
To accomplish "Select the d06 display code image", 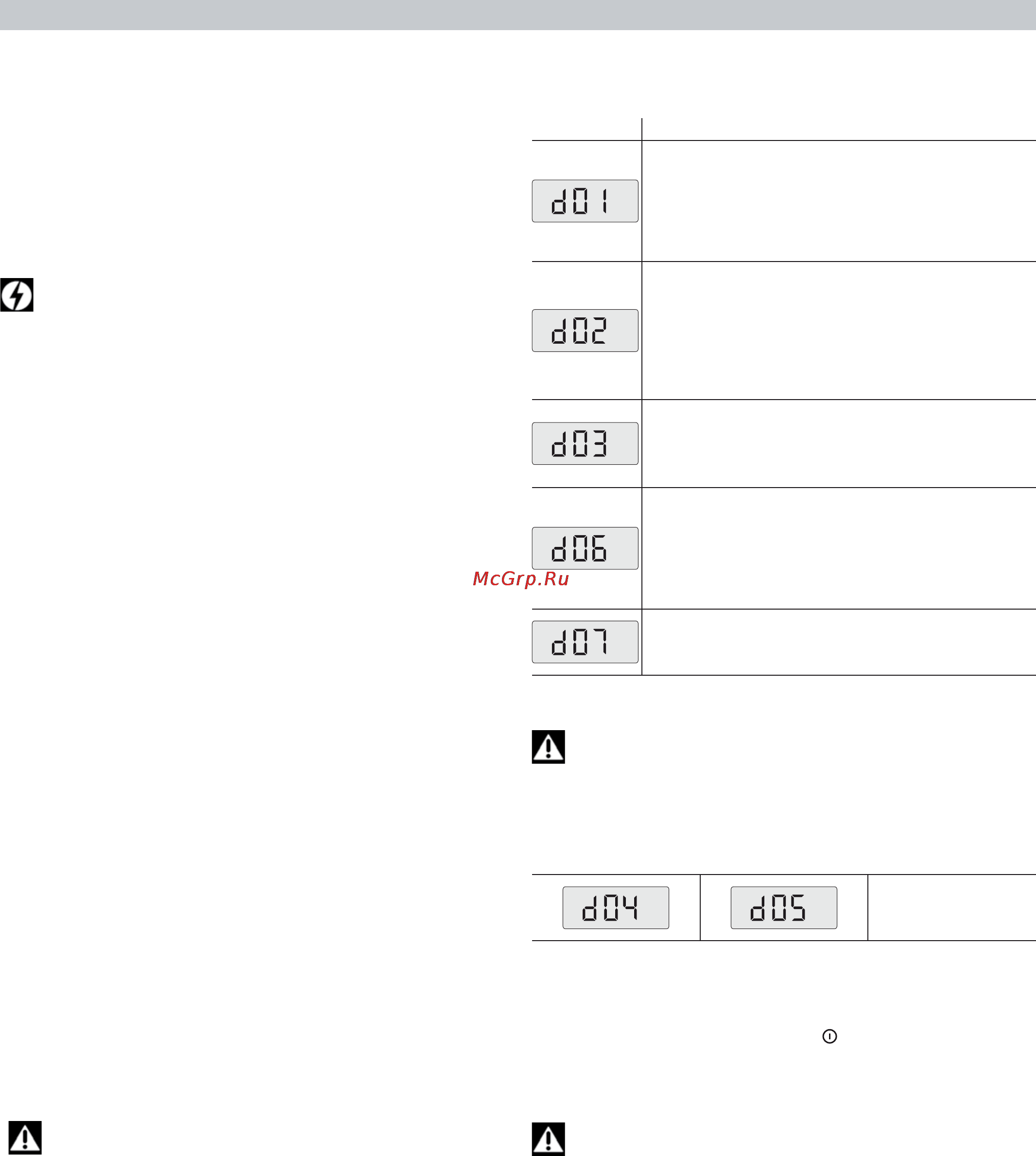I will click(585, 548).
